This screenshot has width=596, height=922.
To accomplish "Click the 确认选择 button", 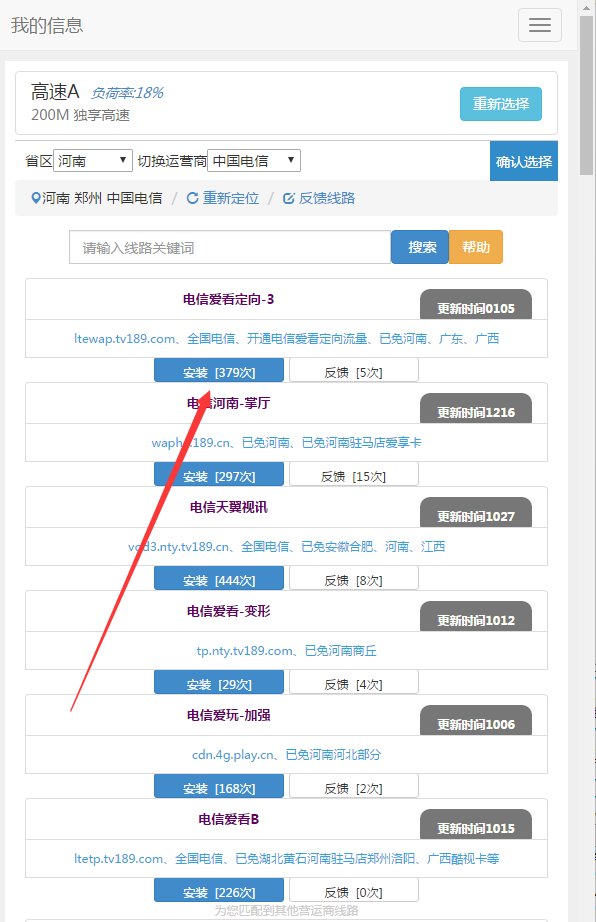I will (524, 161).
